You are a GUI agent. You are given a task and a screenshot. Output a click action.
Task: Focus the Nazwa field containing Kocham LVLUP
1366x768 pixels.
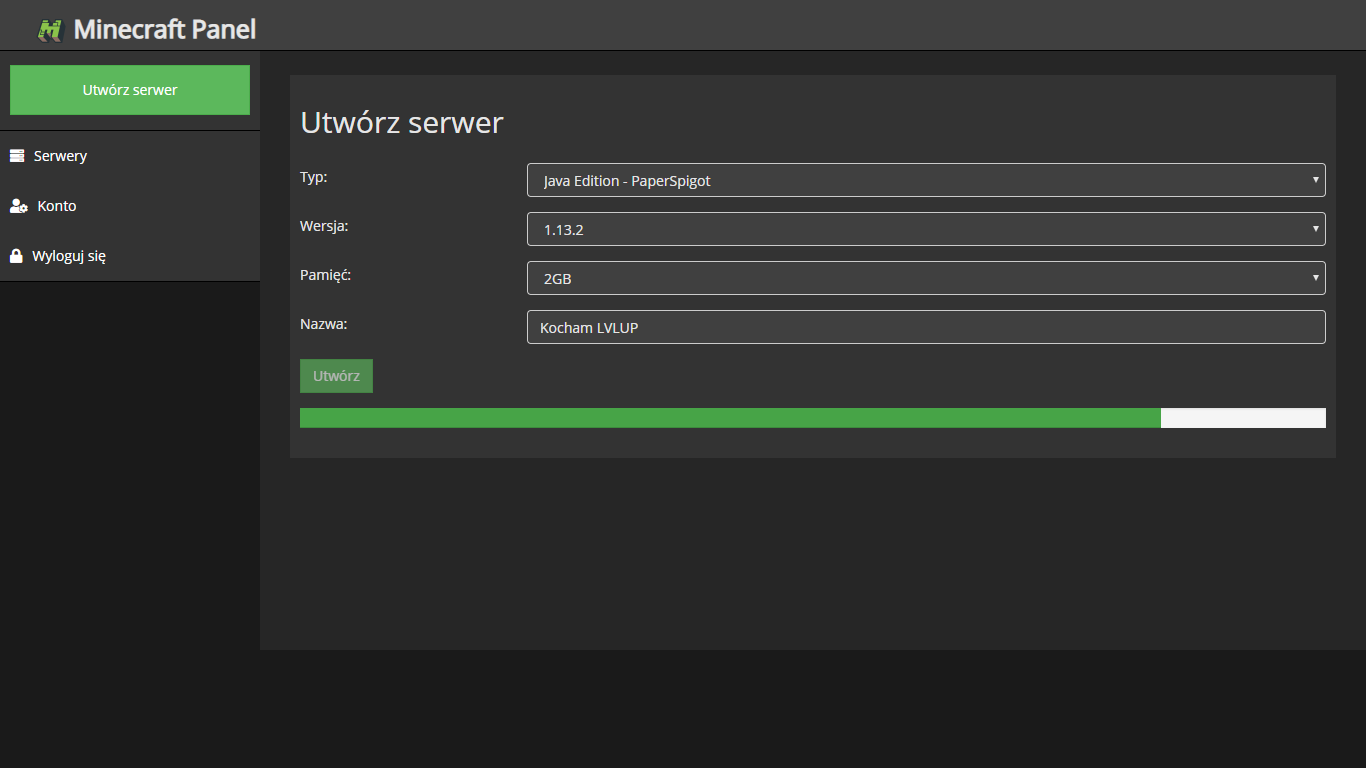[925, 327]
